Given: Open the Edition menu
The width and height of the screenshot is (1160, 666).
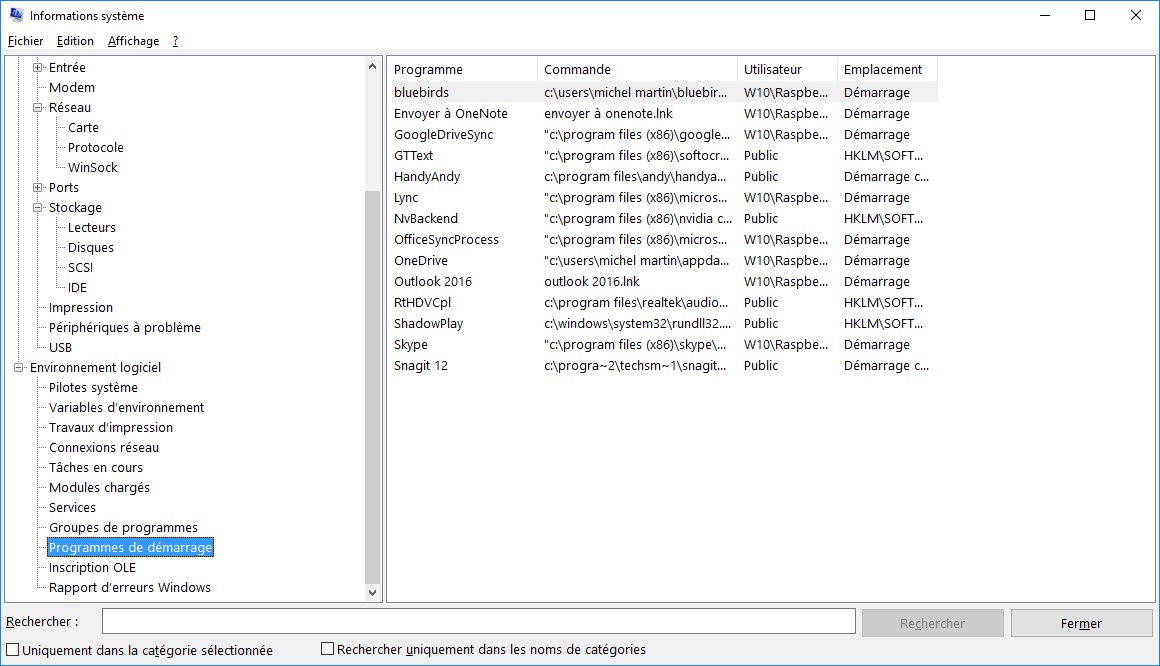Looking at the screenshot, I should (x=75, y=41).
